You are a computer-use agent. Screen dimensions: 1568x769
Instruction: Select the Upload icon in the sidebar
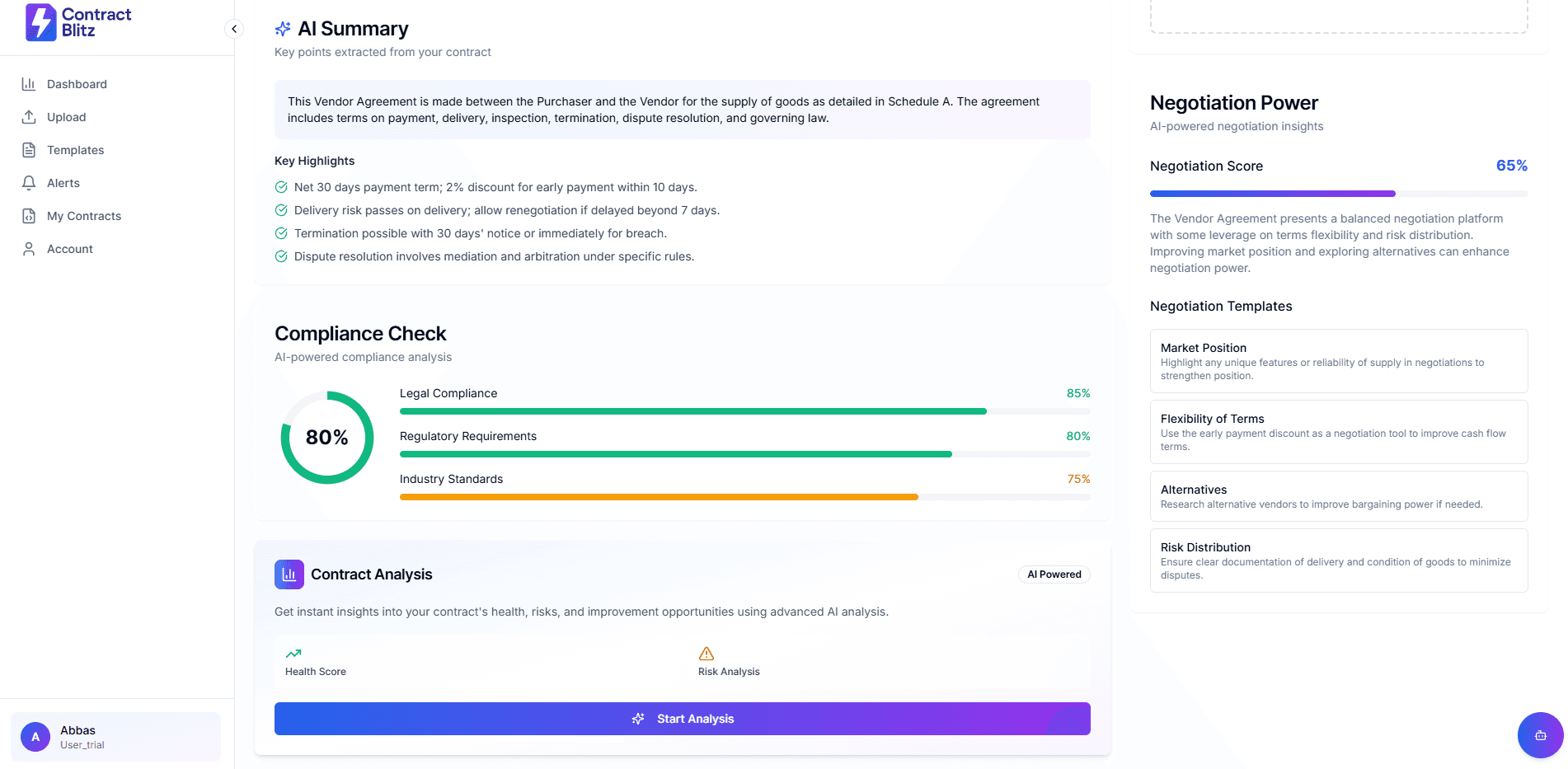point(29,116)
